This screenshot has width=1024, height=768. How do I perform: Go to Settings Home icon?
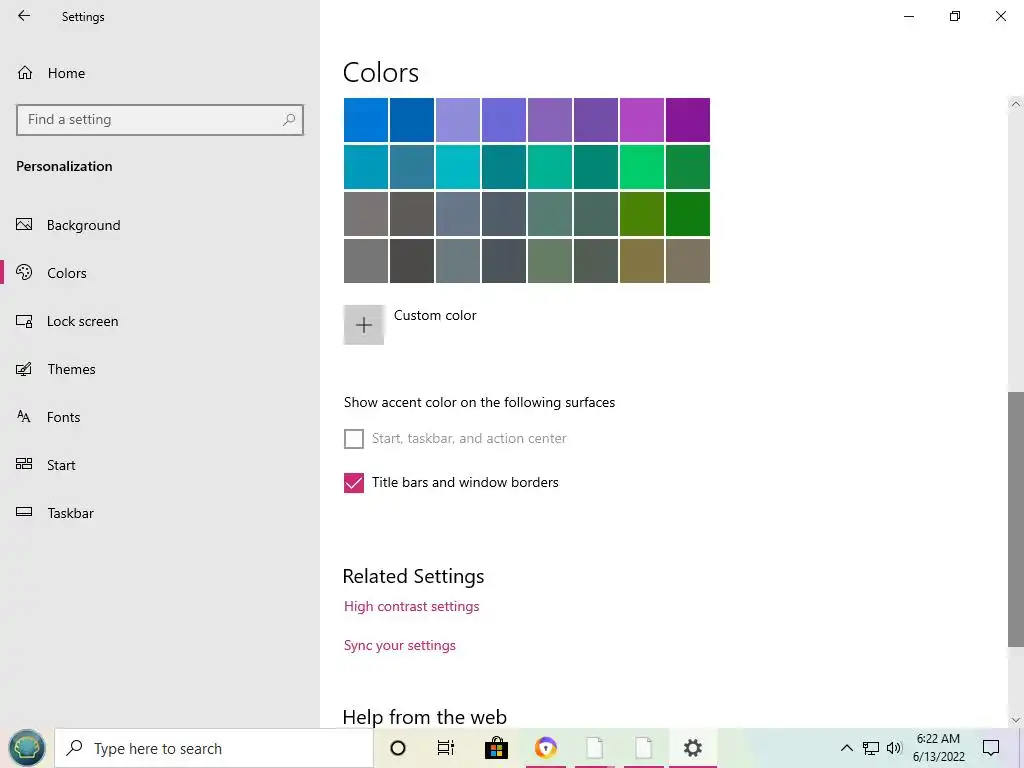(25, 73)
